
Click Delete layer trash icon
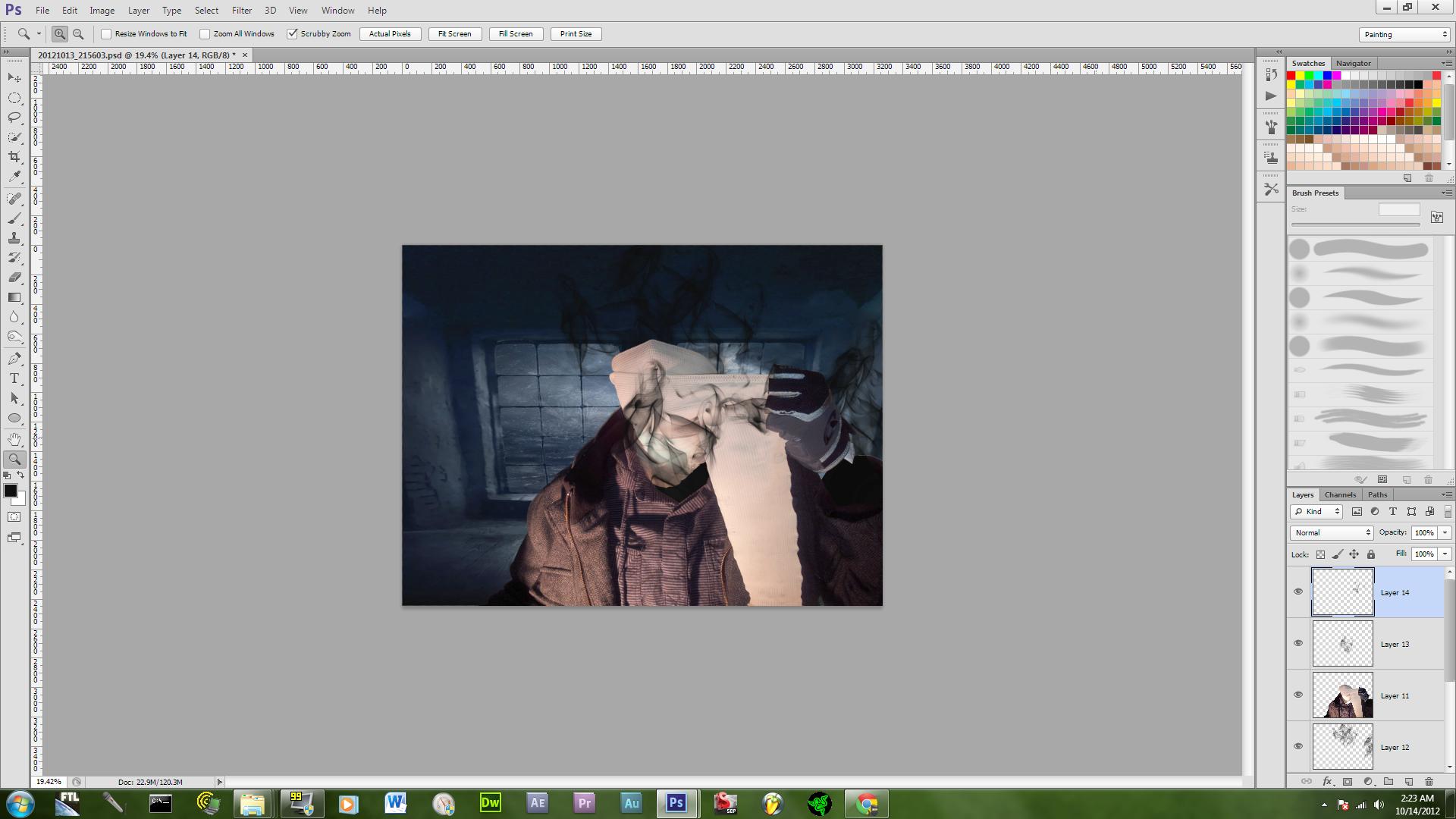tap(1429, 781)
